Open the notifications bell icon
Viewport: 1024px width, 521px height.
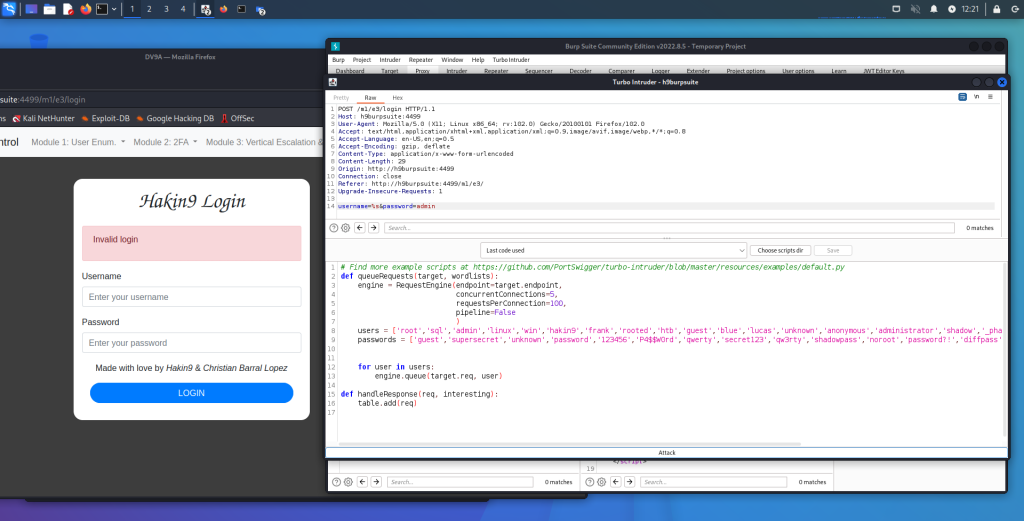point(934,9)
